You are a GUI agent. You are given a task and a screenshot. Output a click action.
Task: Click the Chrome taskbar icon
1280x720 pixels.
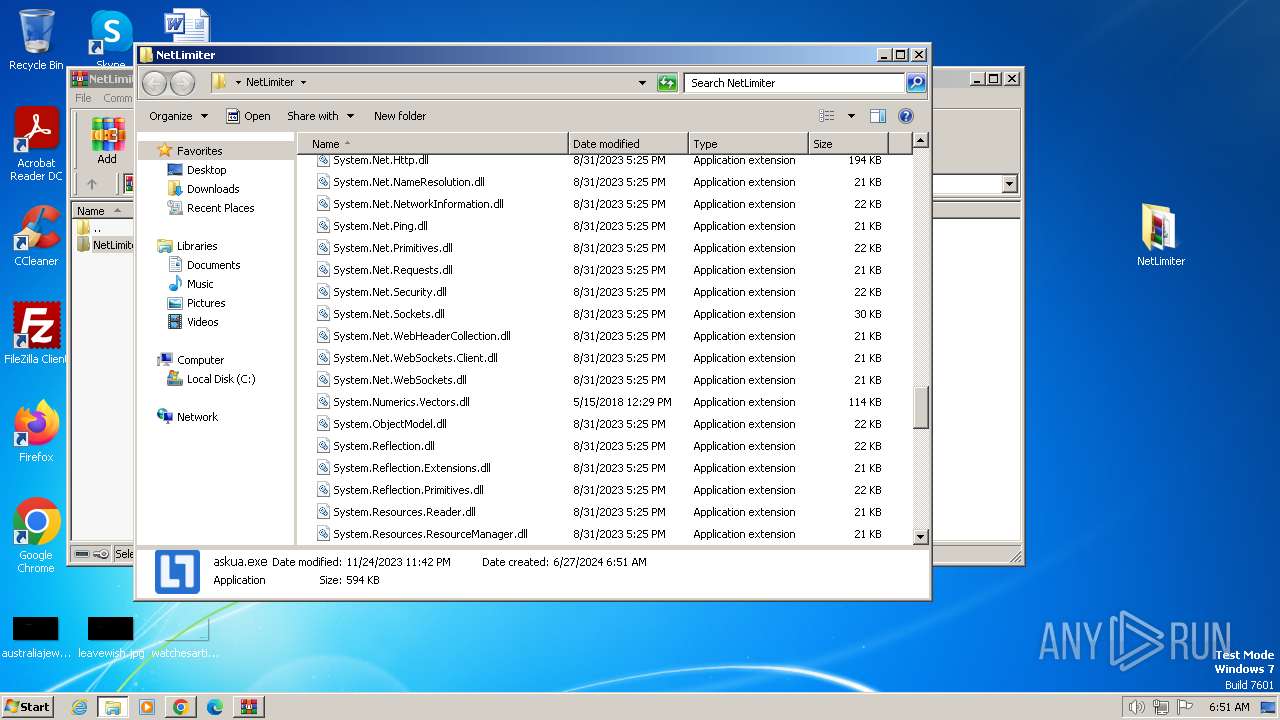click(180, 707)
